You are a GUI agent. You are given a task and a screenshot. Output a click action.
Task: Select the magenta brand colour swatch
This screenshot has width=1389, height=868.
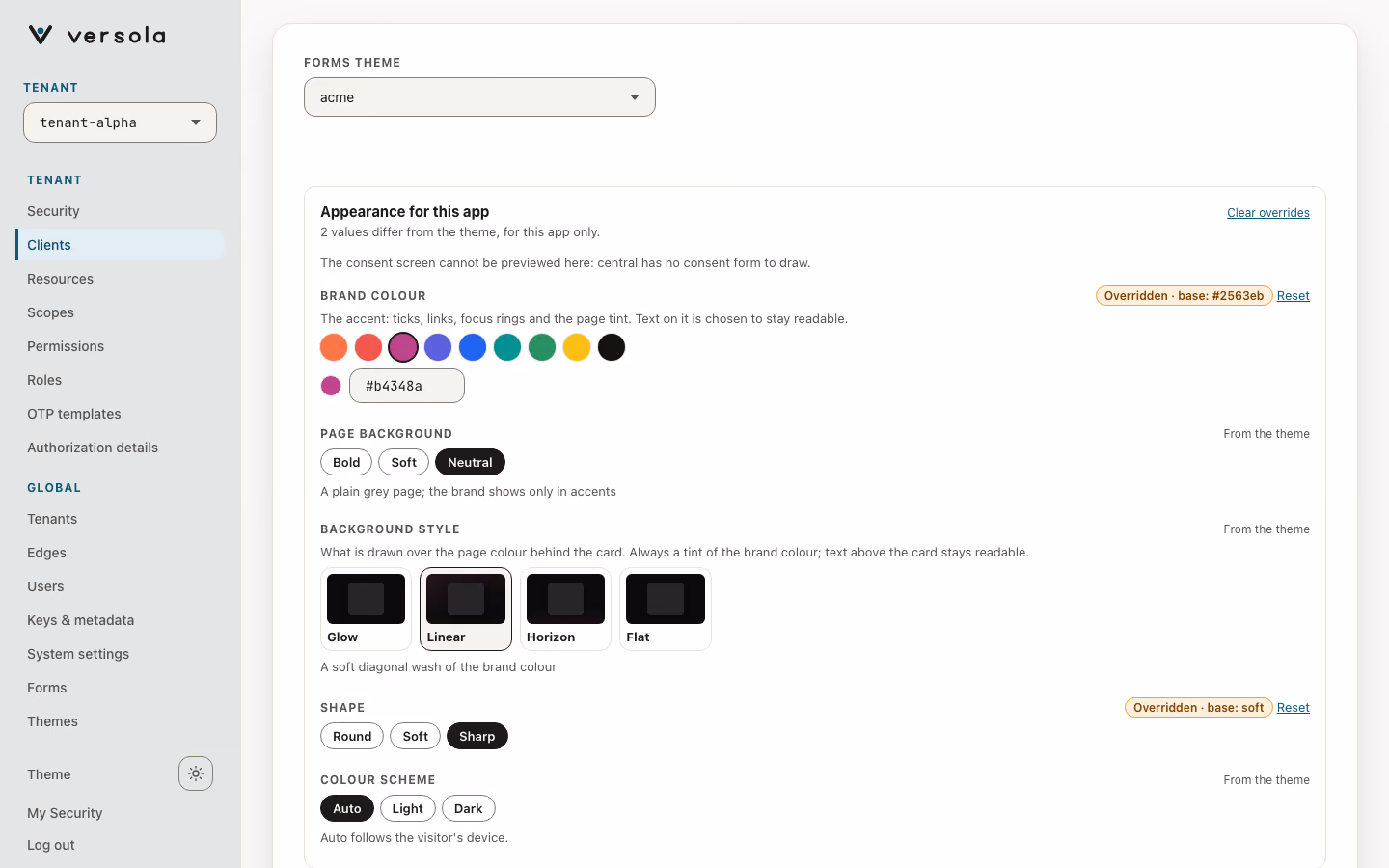403,347
